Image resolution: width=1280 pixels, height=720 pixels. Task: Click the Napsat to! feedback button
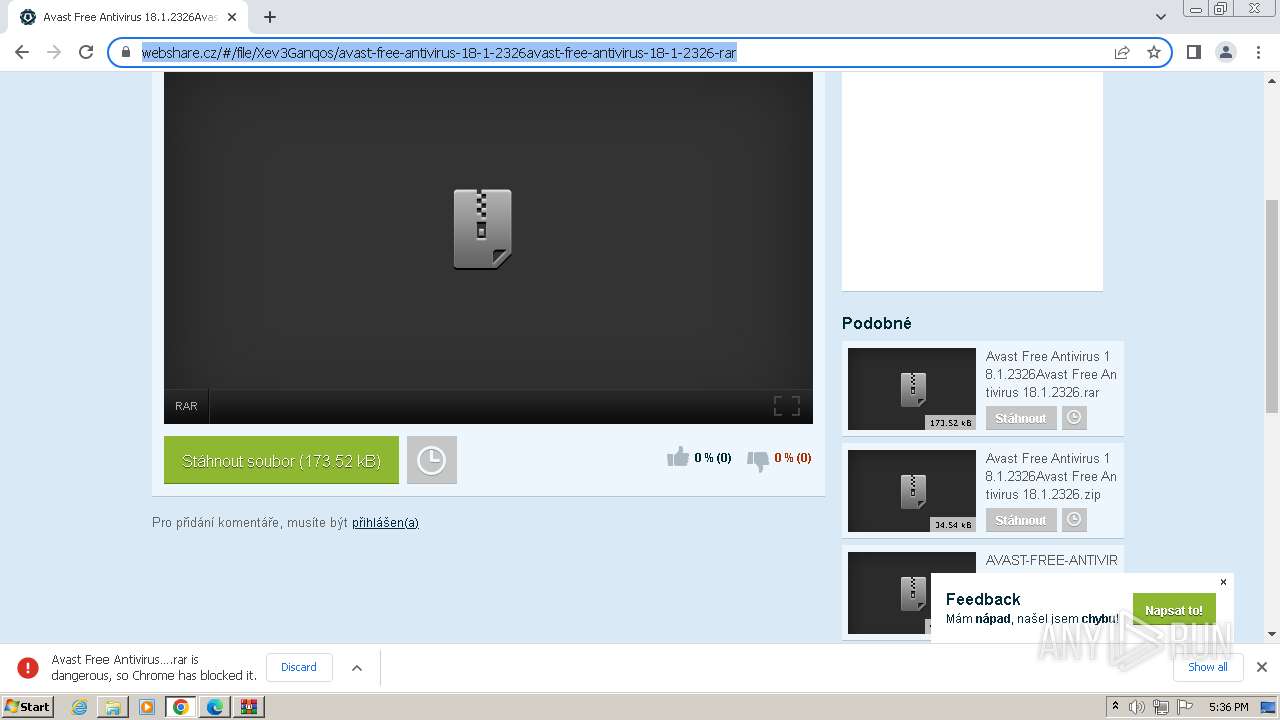coord(1174,610)
